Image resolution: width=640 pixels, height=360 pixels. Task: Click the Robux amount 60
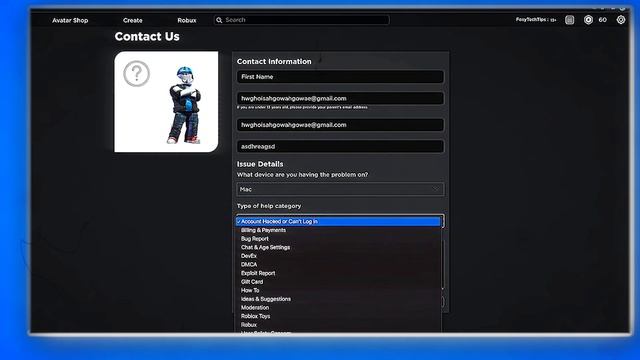602,20
